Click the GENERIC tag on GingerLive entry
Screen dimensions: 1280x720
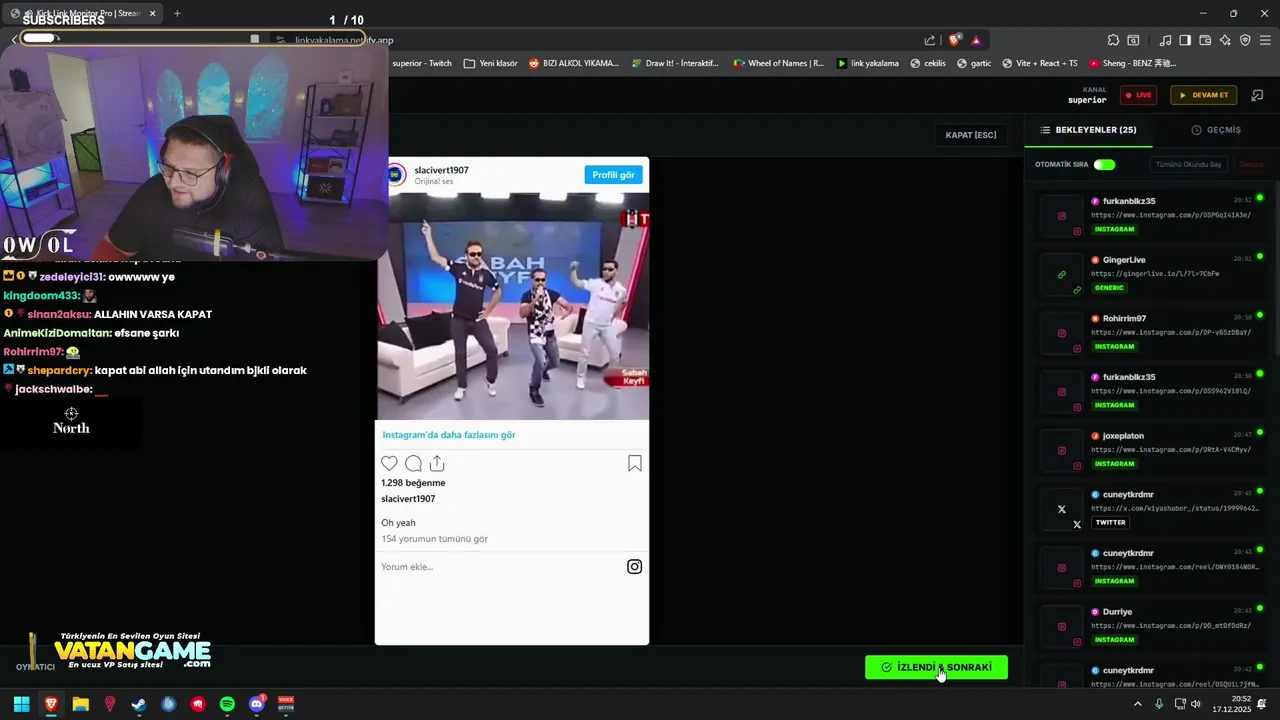click(x=1109, y=288)
